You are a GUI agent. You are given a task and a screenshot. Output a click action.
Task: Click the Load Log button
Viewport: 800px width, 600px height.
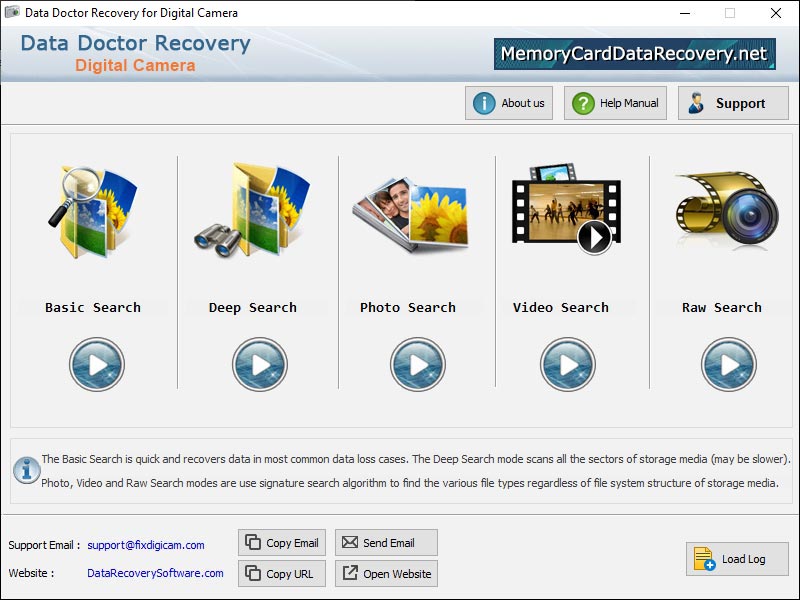coord(736,558)
